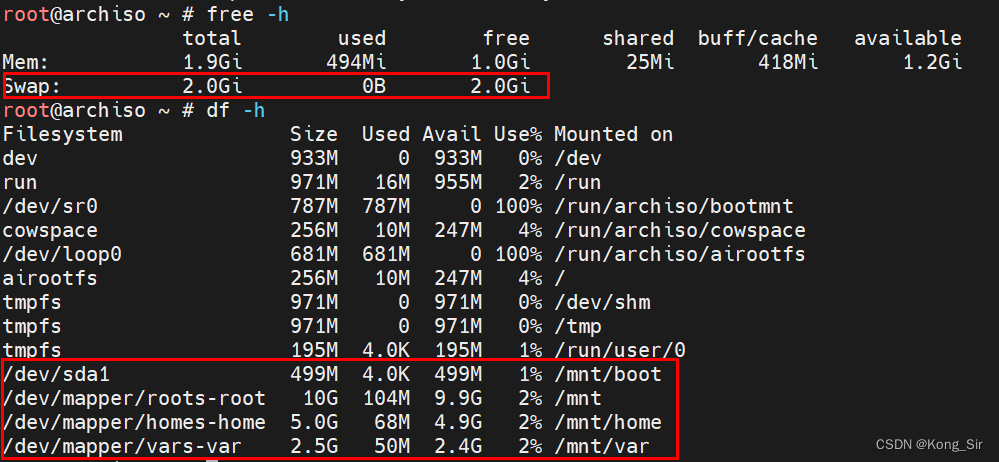Select the 'Avail' column header
The width and height of the screenshot is (999, 462).
pos(452,134)
